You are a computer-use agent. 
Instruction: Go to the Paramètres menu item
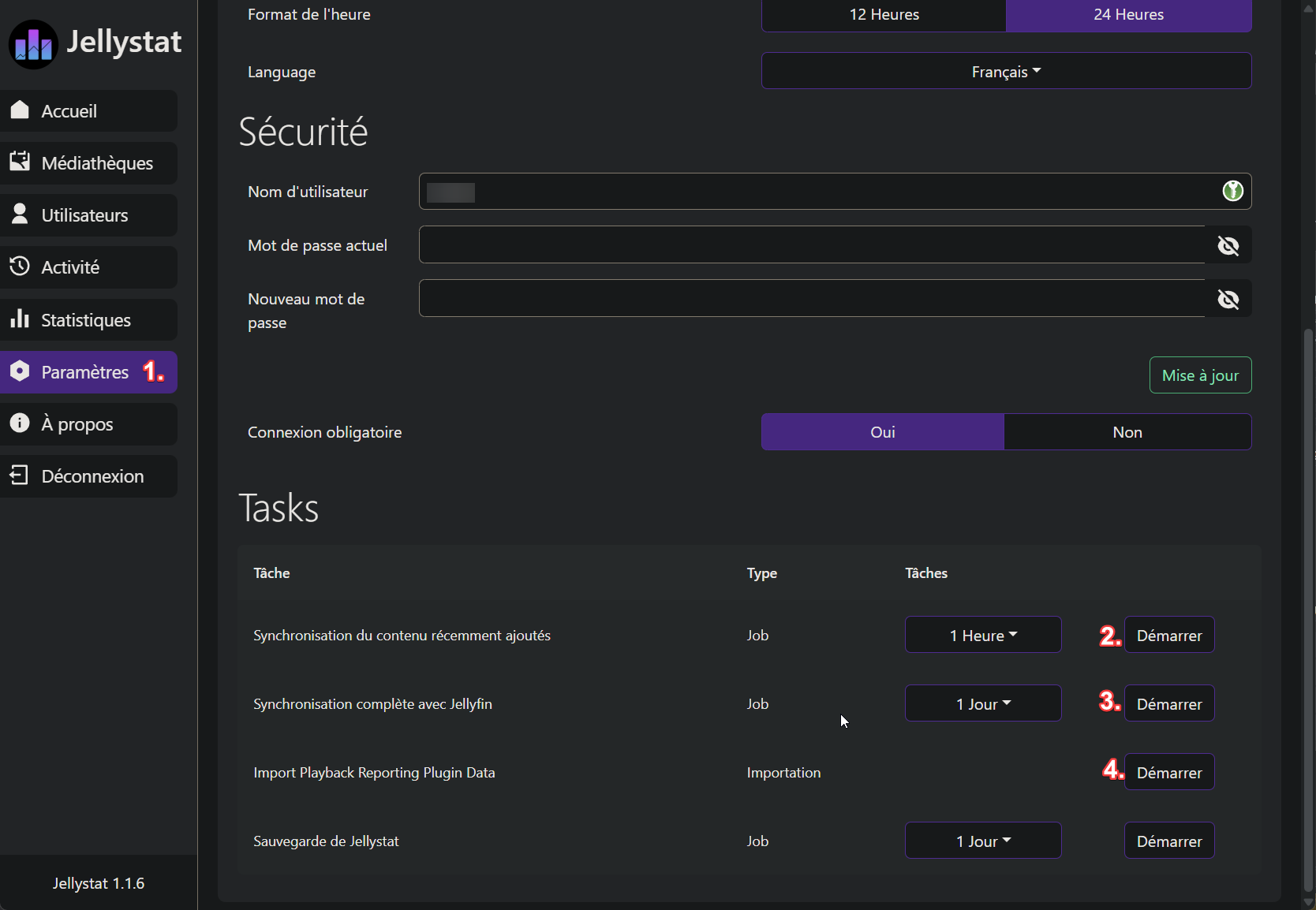[x=85, y=372]
